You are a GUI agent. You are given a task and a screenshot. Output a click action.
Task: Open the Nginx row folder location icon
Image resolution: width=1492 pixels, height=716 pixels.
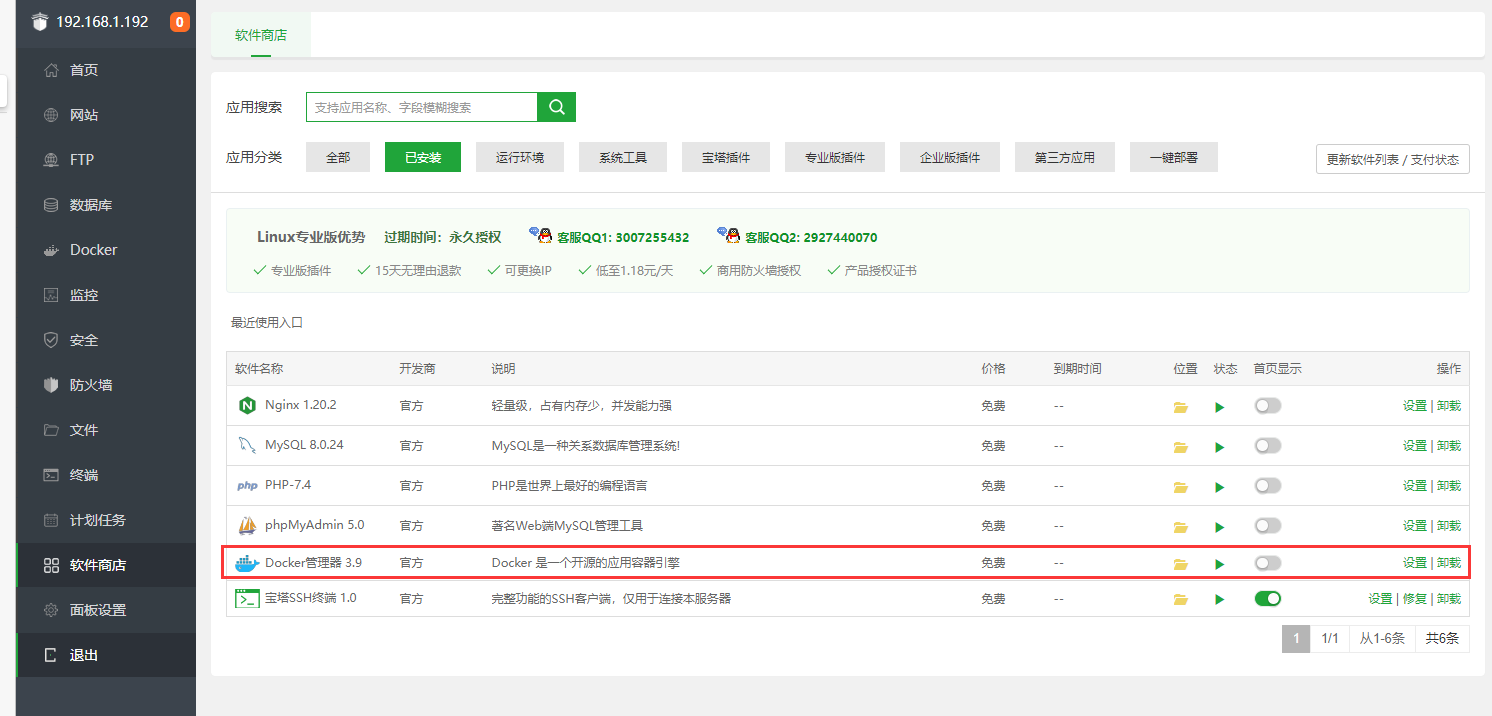tap(1181, 407)
